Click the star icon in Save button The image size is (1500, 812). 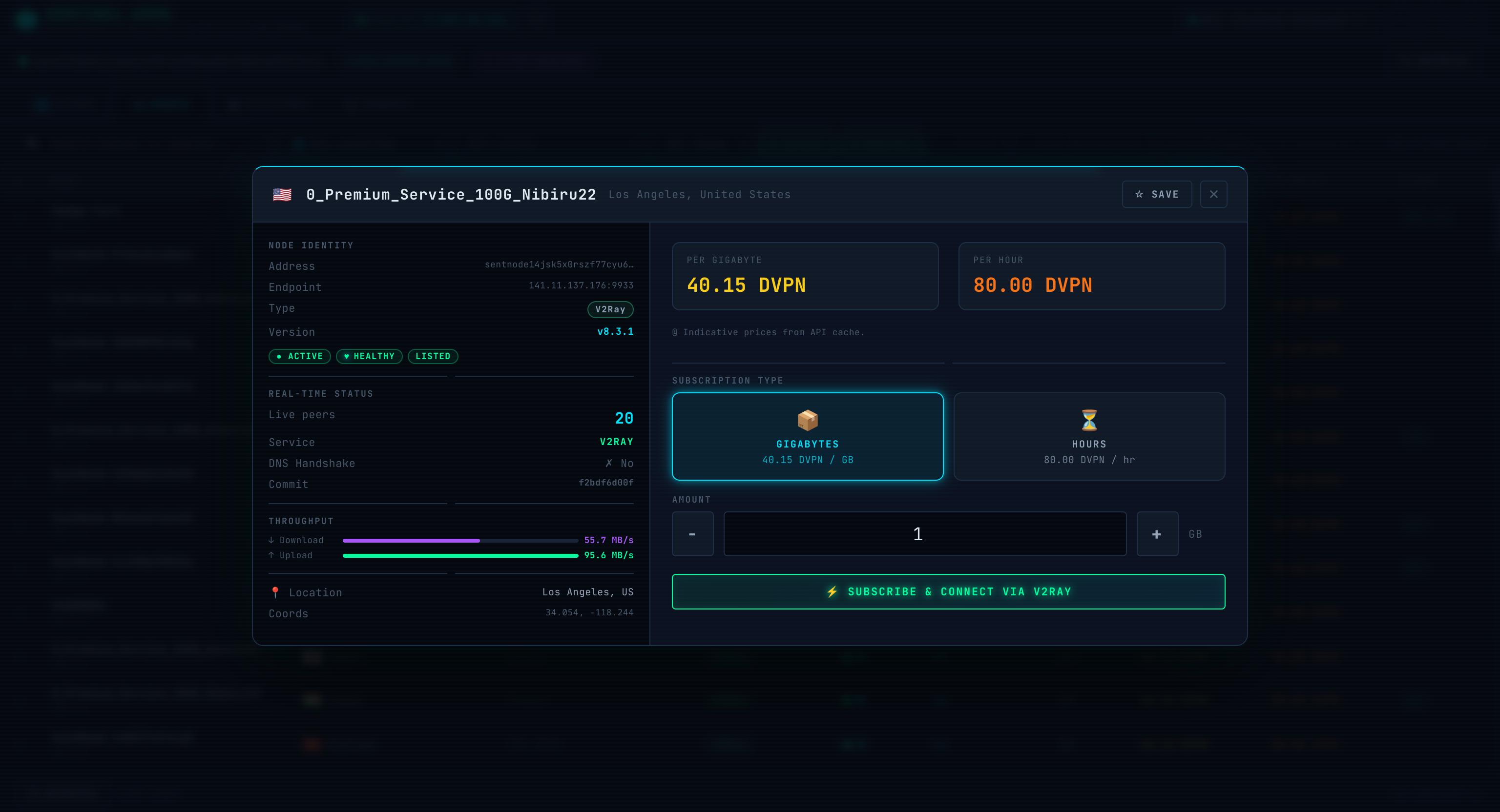(1139, 194)
